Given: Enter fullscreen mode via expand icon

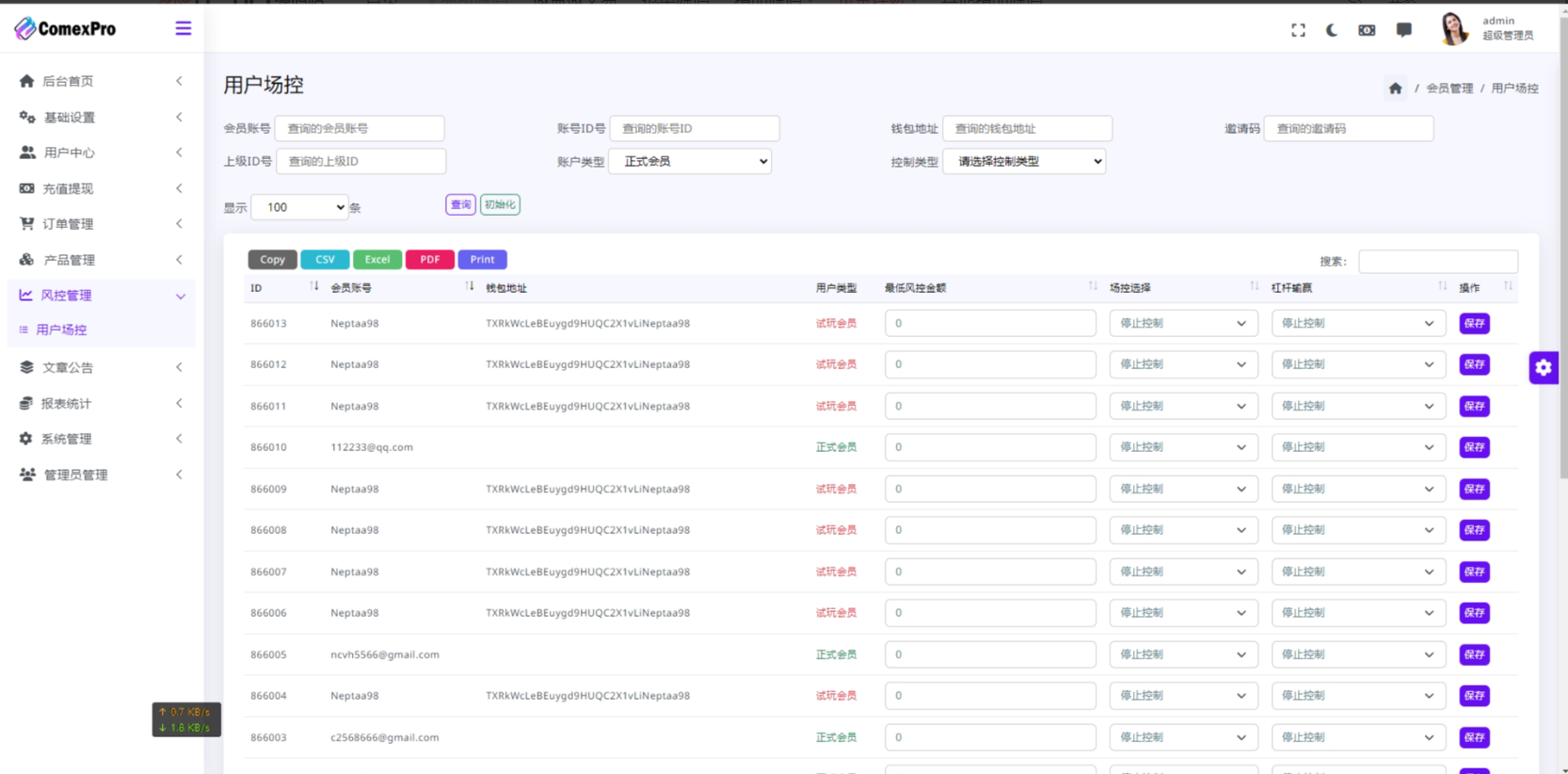Looking at the screenshot, I should click(1298, 30).
